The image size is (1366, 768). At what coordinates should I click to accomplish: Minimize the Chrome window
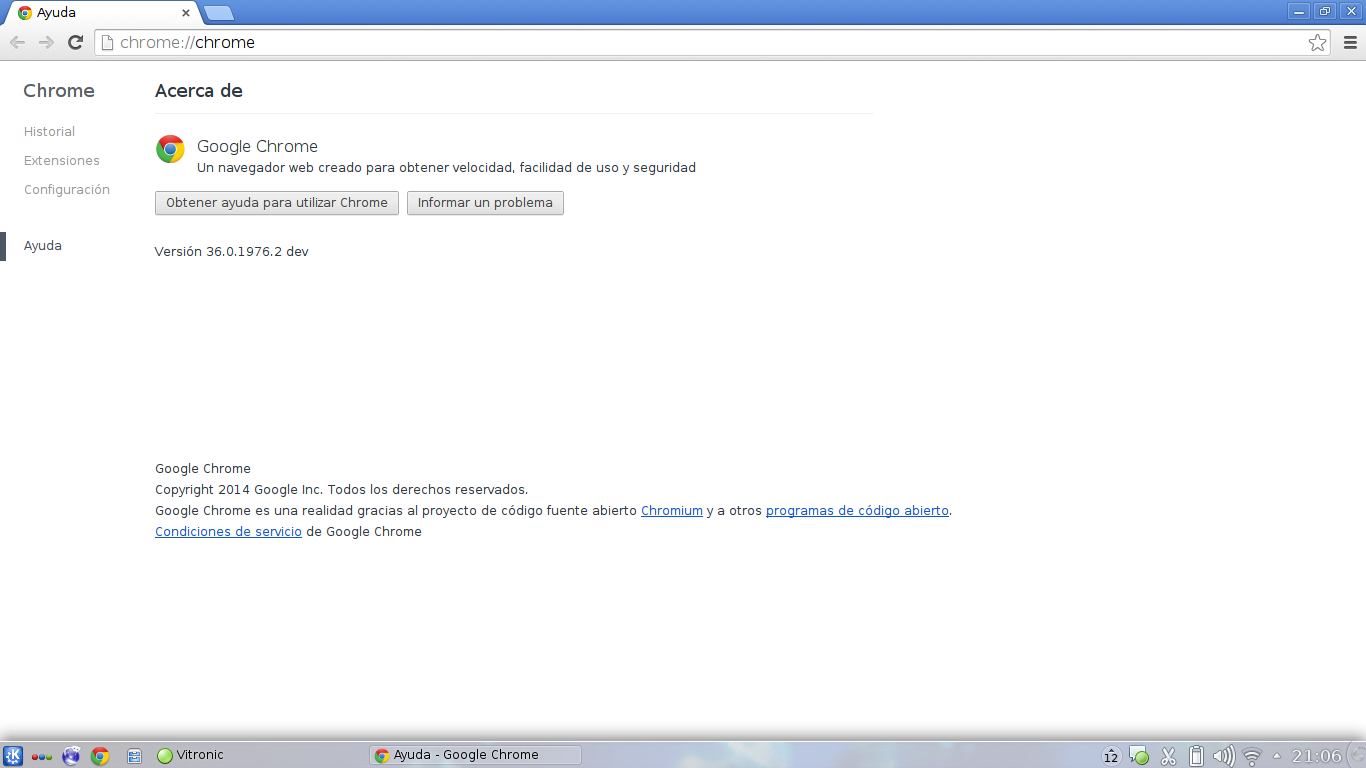click(x=1299, y=11)
